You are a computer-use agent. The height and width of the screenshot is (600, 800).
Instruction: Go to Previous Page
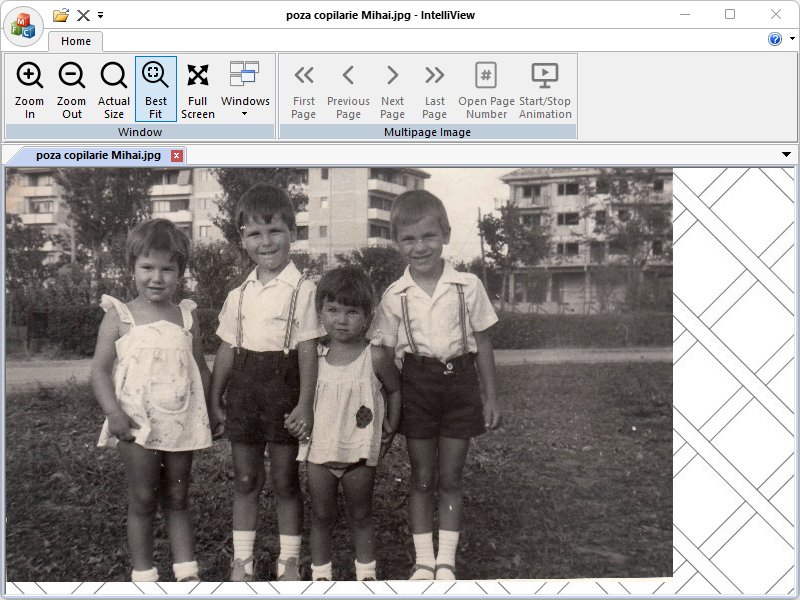click(x=348, y=88)
